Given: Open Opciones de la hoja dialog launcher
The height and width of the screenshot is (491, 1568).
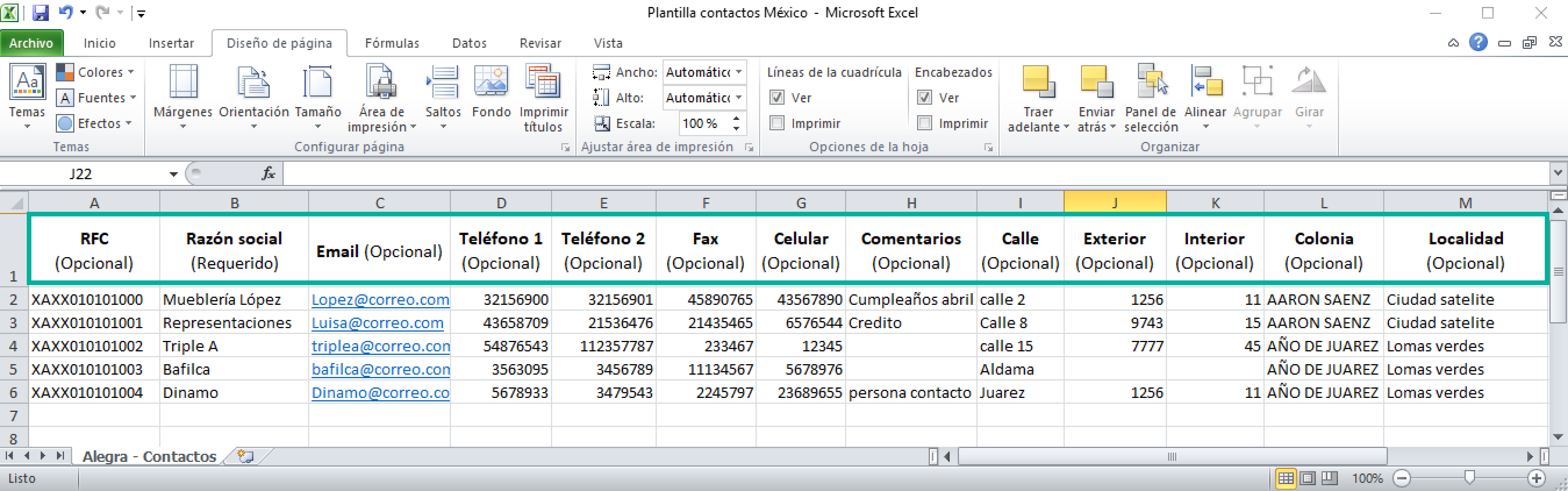Looking at the screenshot, I should [x=989, y=147].
